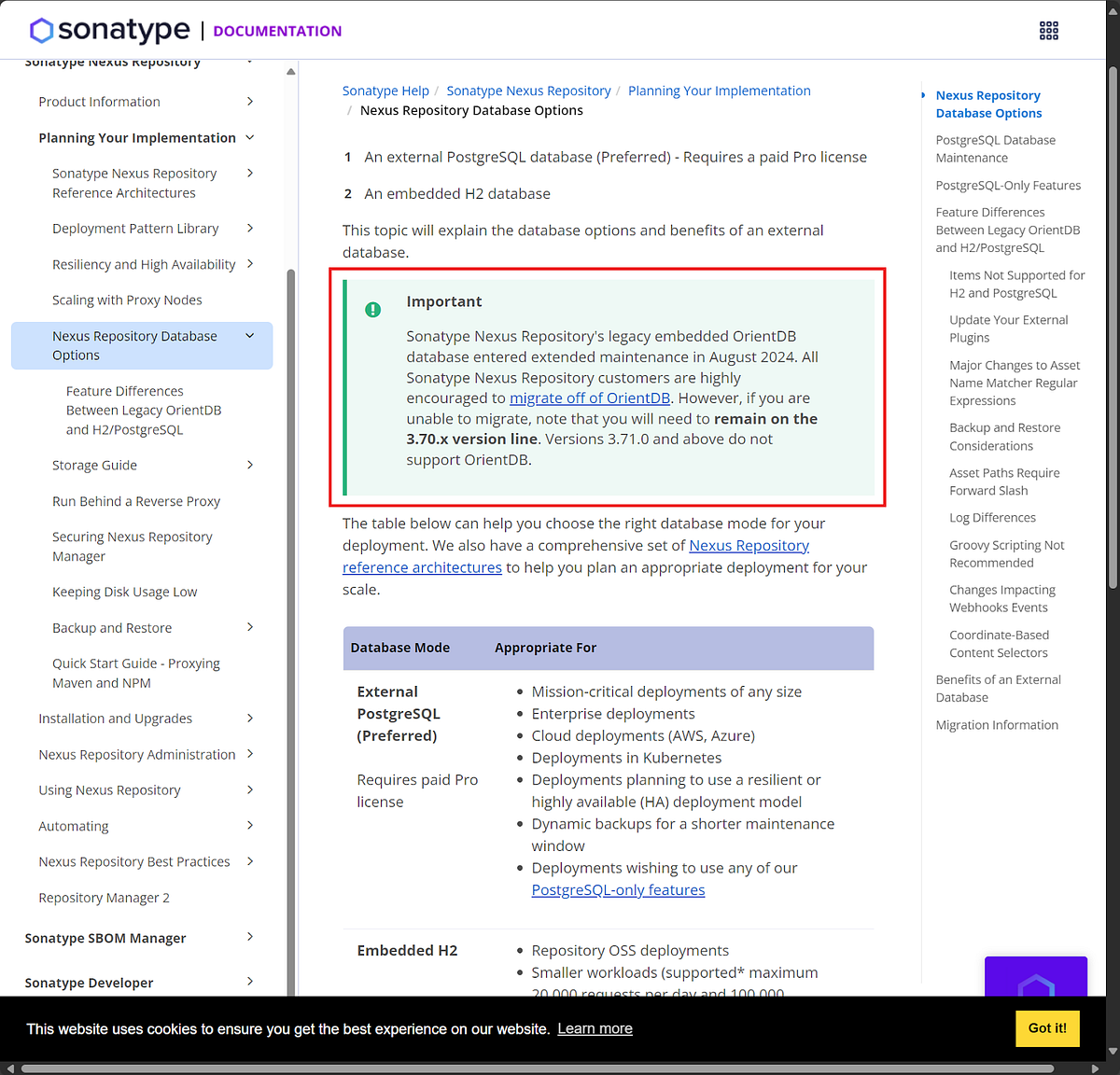
Task: Open the PostgreSQL-only features link
Action: 618,890
